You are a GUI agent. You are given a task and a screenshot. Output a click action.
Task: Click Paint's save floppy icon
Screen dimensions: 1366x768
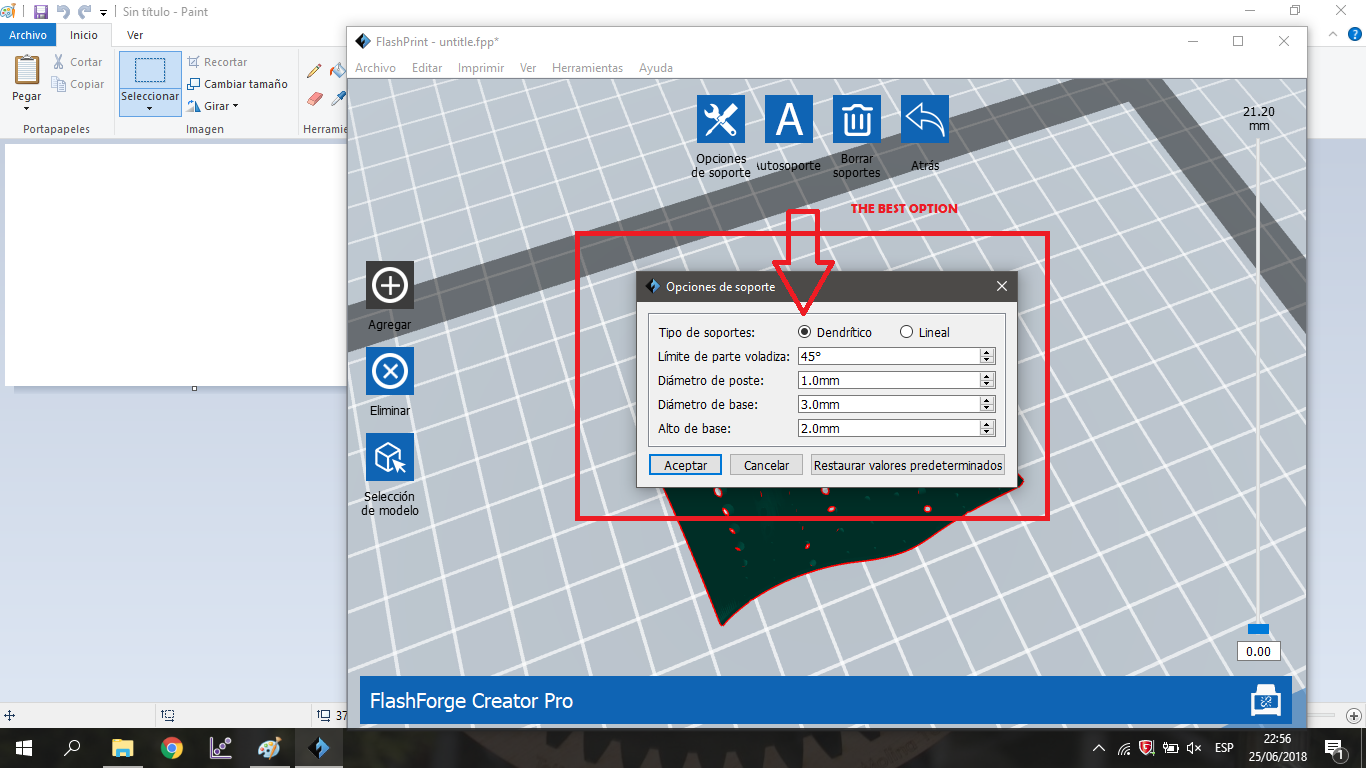pos(41,12)
